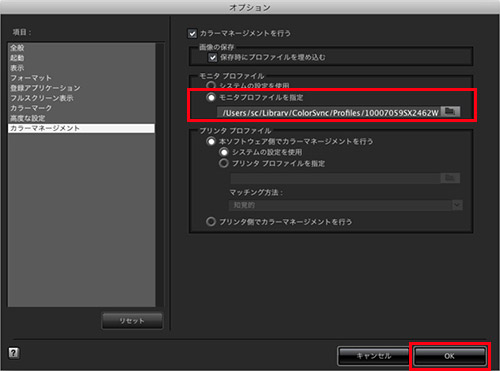Select 高度な設定 in the item list

tap(81, 118)
